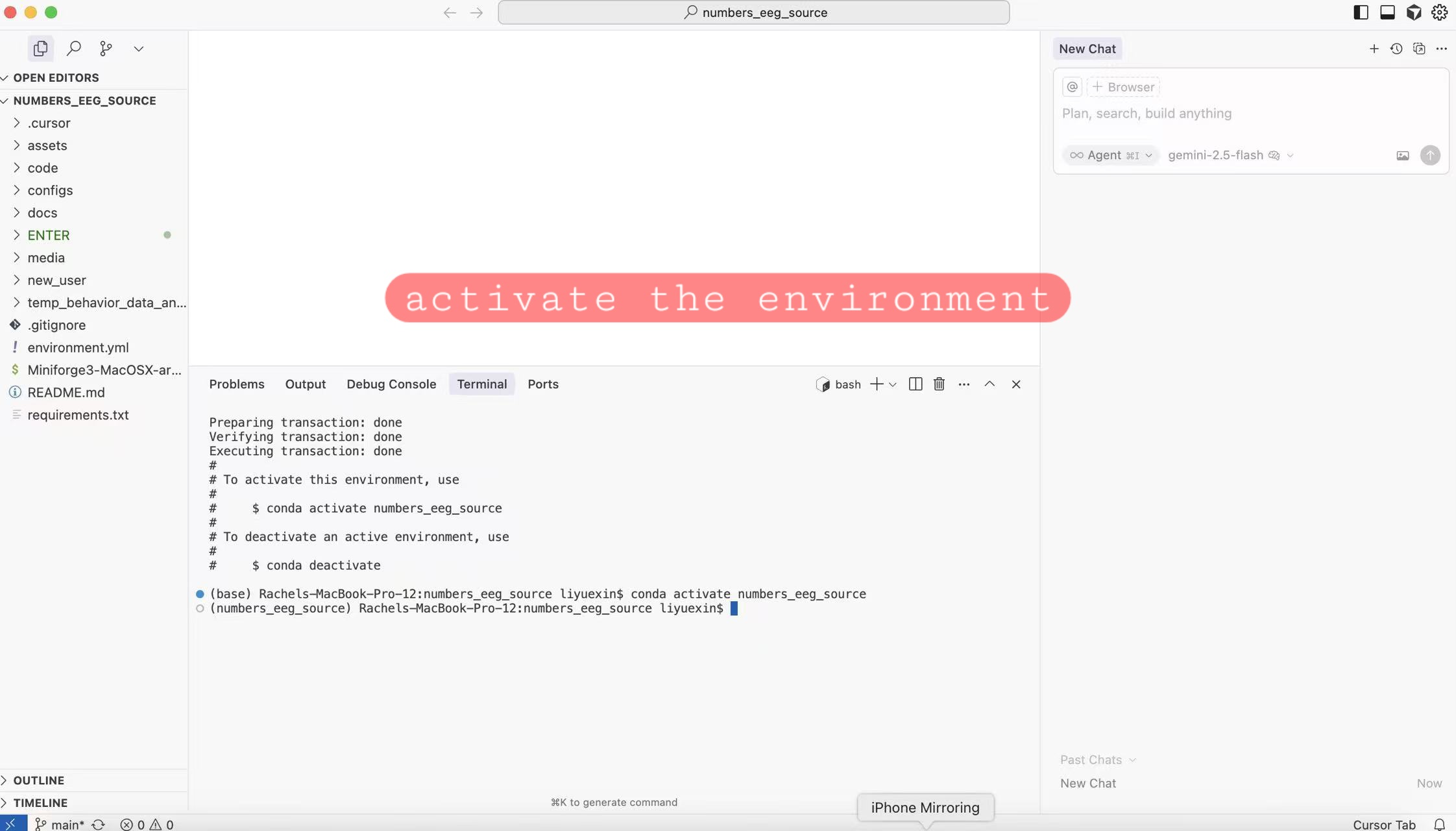Open the Search panel in the sidebar
Viewport: 1456px width, 831px height.
[x=74, y=48]
